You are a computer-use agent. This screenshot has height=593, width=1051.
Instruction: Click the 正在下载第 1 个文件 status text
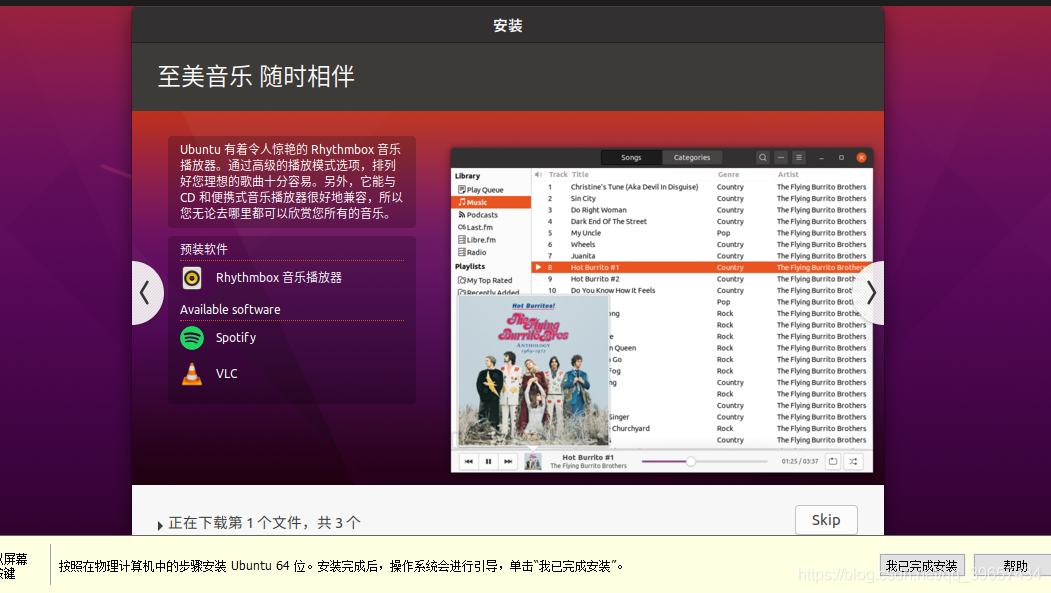[x=264, y=523]
